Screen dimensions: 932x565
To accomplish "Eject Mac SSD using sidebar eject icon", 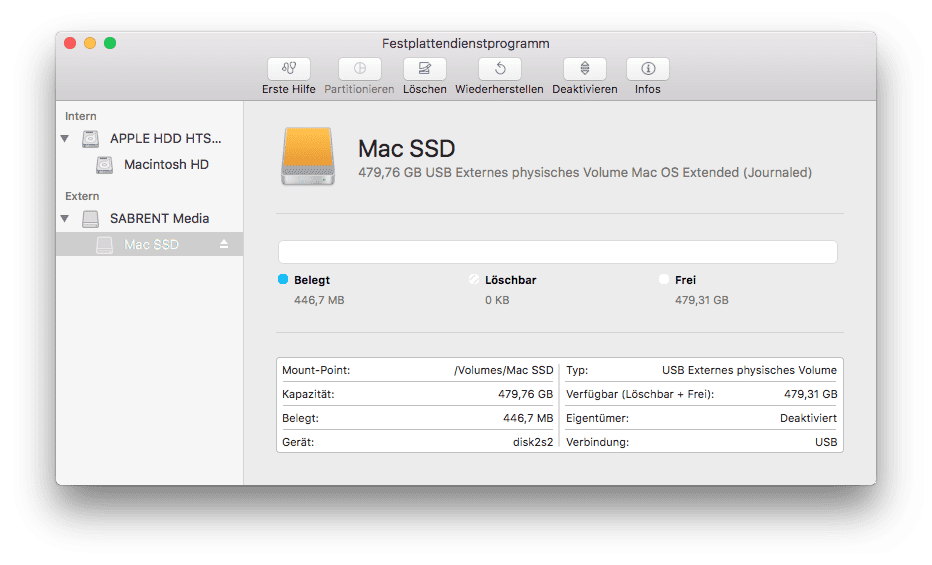I will pos(225,245).
